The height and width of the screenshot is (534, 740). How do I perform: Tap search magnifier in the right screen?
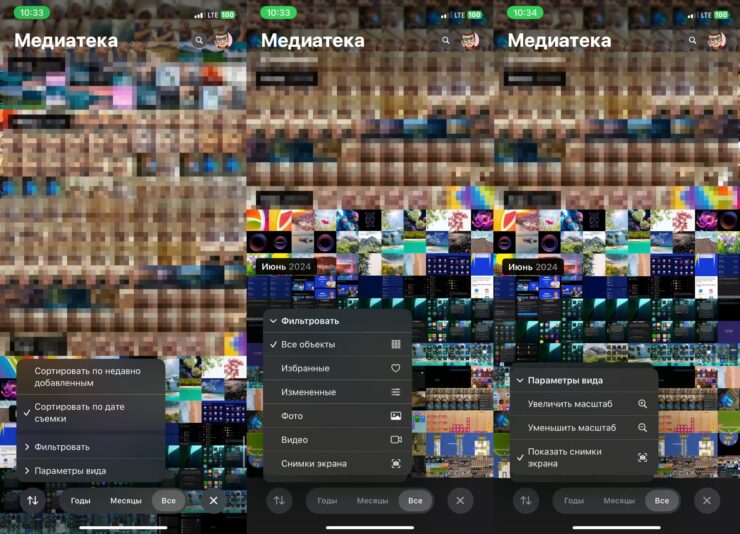click(x=692, y=41)
